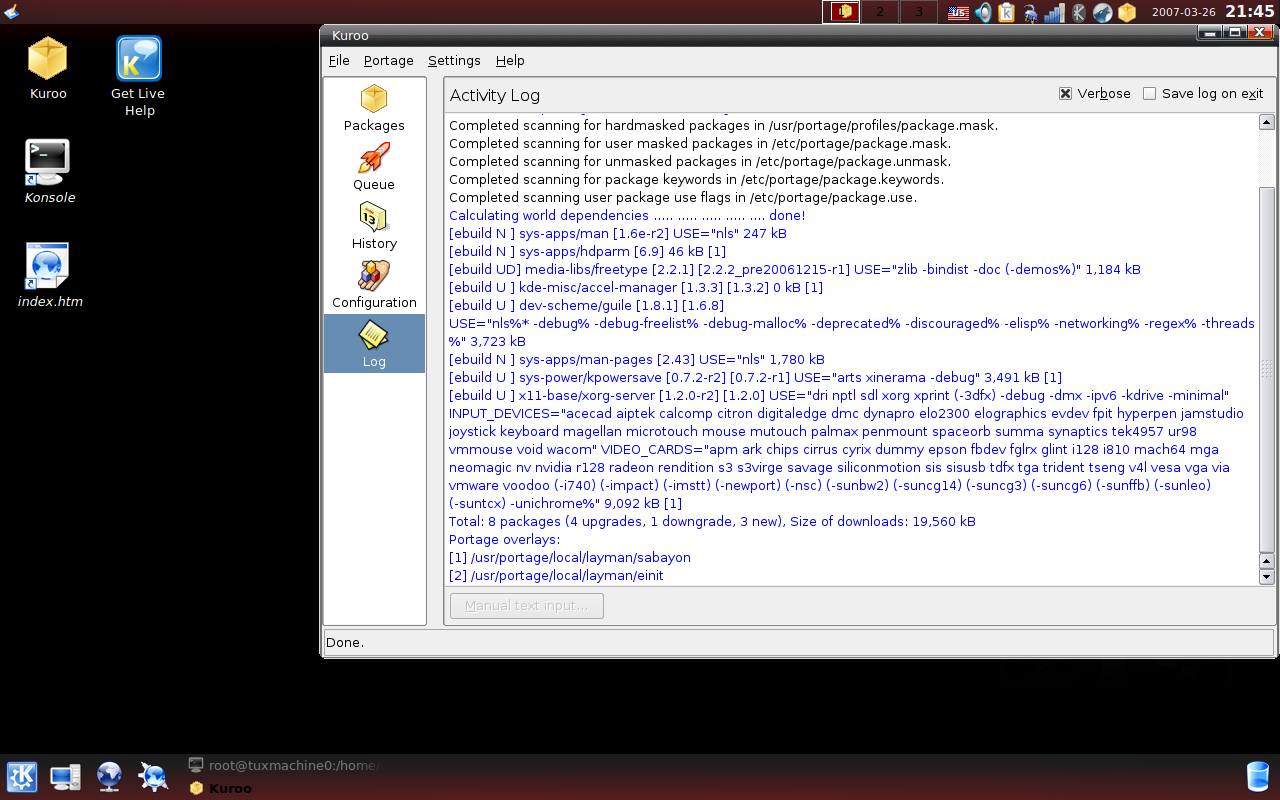Open the Portage menu
The image size is (1280, 800).
coord(389,61)
